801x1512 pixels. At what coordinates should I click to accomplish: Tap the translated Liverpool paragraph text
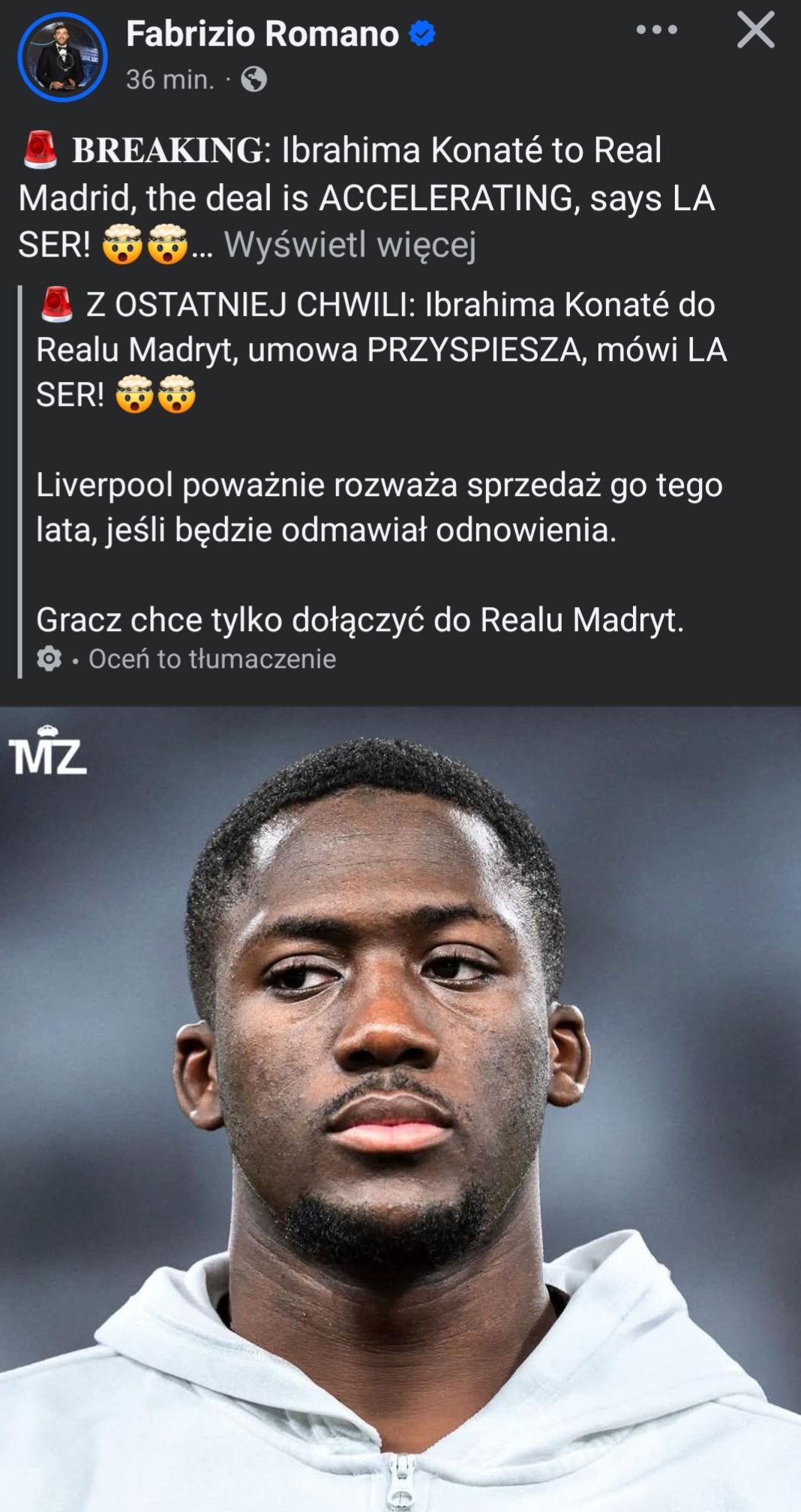[x=379, y=507]
